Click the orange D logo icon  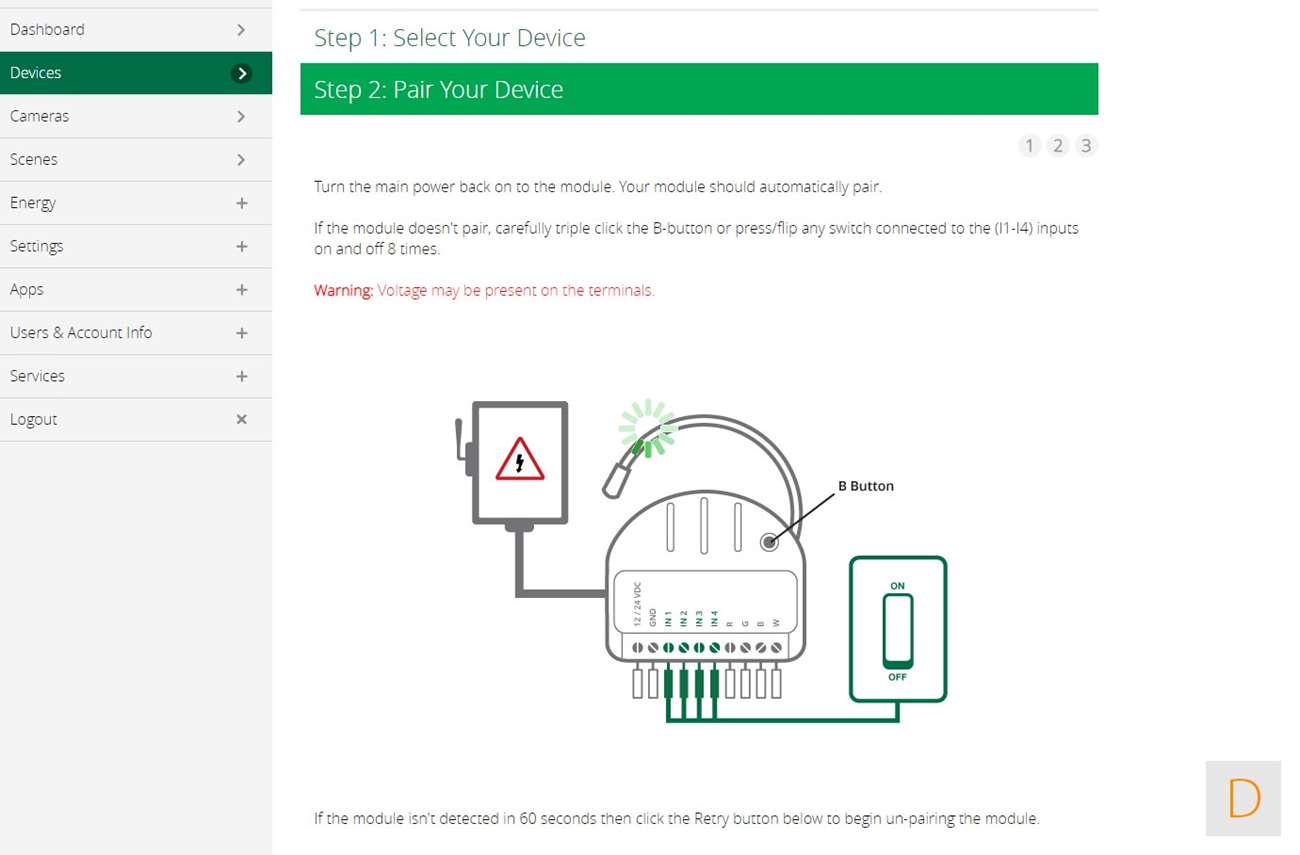(x=1243, y=798)
